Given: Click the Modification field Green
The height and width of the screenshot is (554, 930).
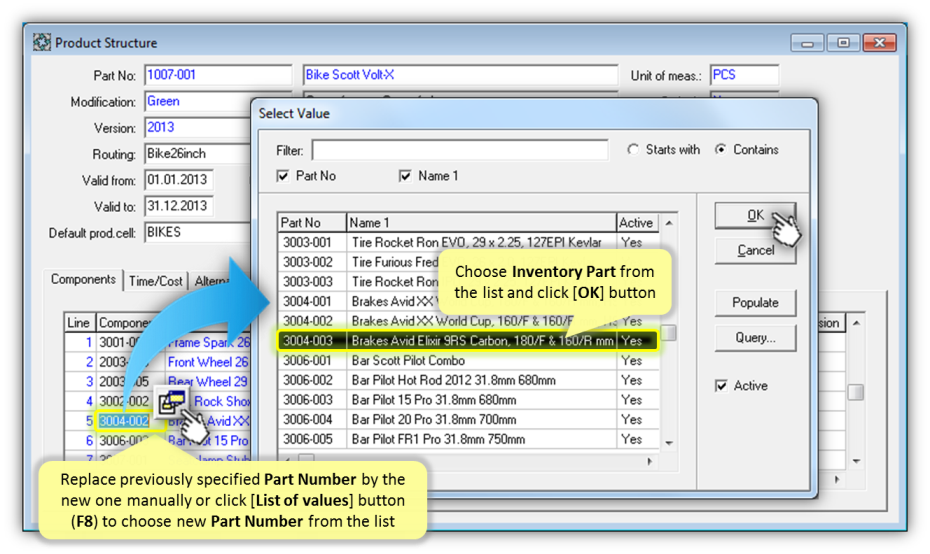Looking at the screenshot, I should [x=199, y=101].
